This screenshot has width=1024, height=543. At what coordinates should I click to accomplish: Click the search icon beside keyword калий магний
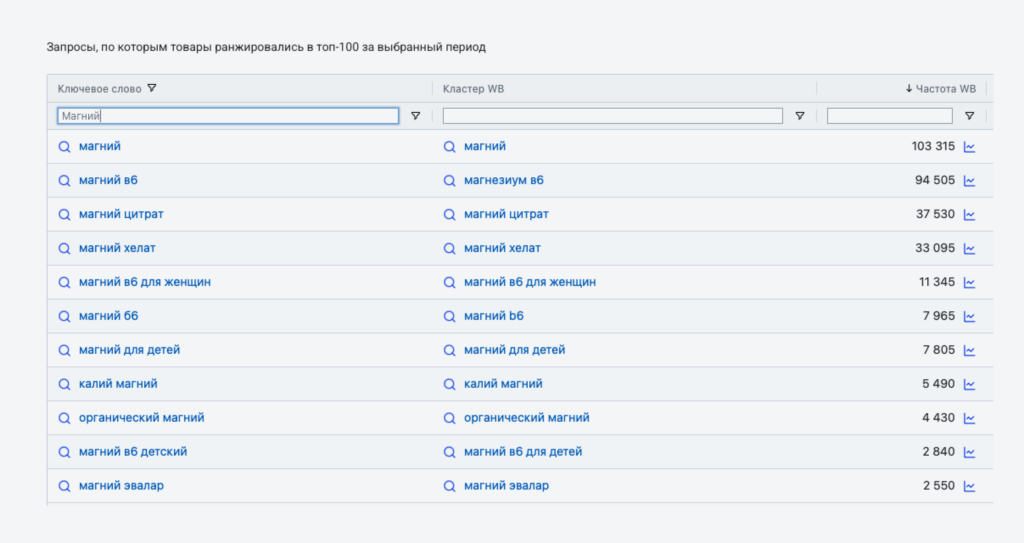tap(64, 384)
